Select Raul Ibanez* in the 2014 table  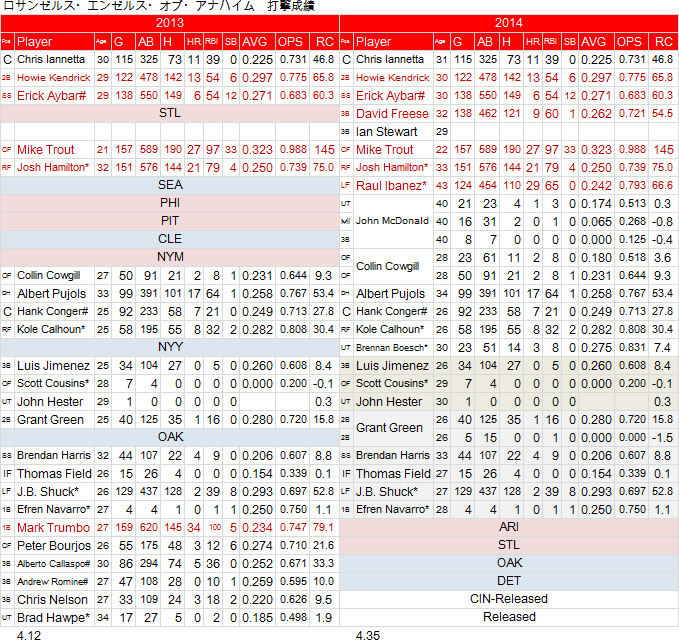[391, 186]
